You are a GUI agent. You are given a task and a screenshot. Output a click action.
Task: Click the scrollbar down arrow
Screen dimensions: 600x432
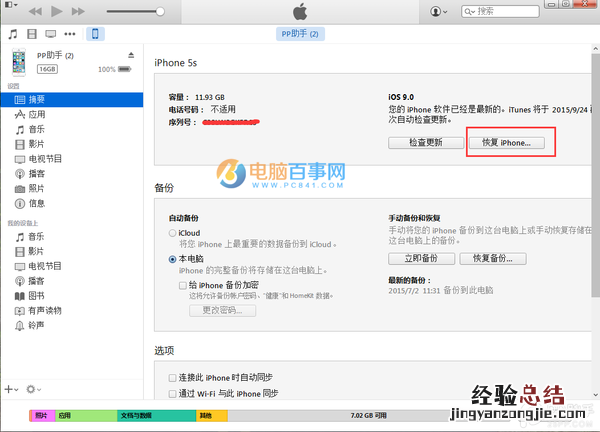pyautogui.click(x=595, y=395)
